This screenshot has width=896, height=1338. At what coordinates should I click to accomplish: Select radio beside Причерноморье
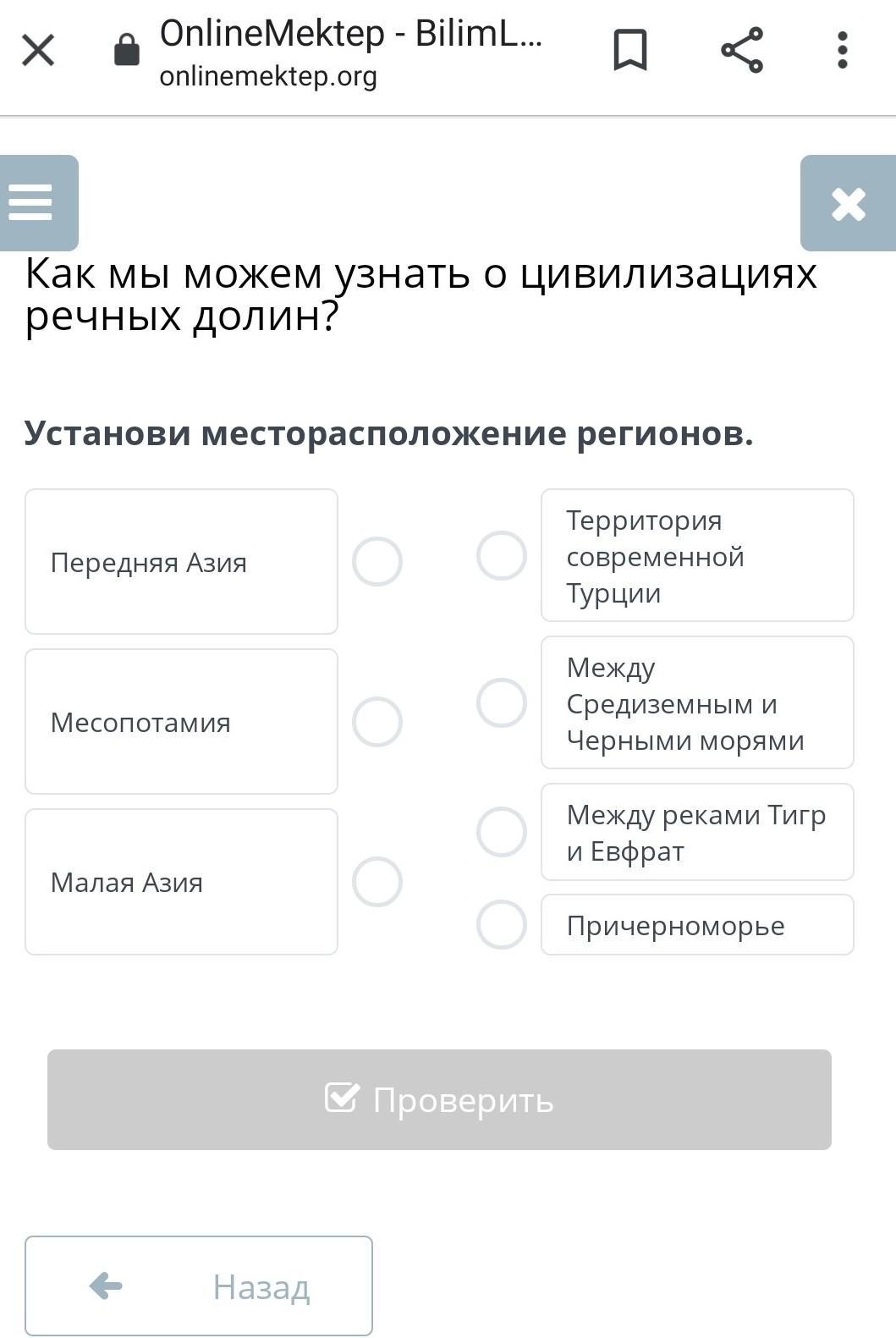[x=502, y=924]
